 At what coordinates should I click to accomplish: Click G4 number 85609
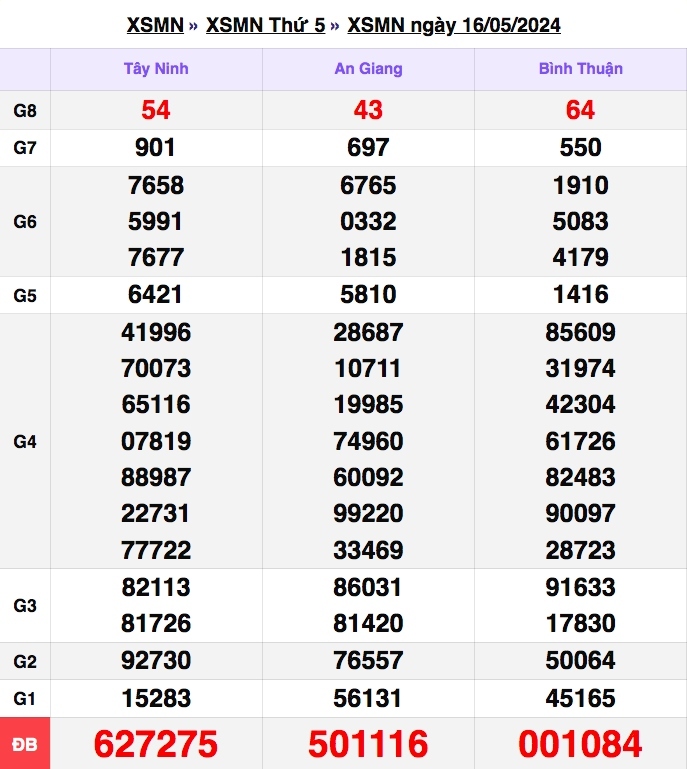coord(581,333)
